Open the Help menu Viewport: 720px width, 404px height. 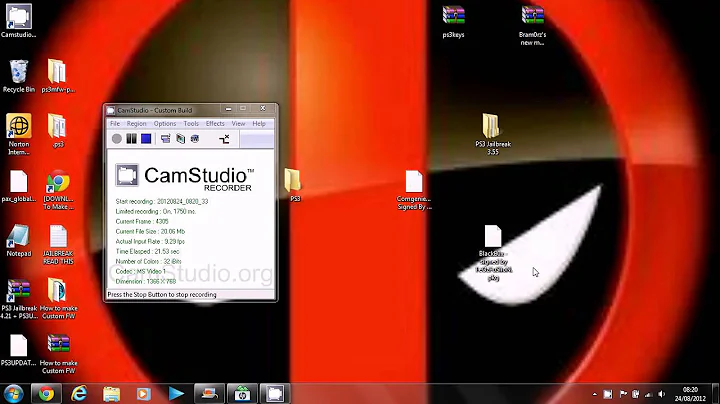pyautogui.click(x=259, y=123)
